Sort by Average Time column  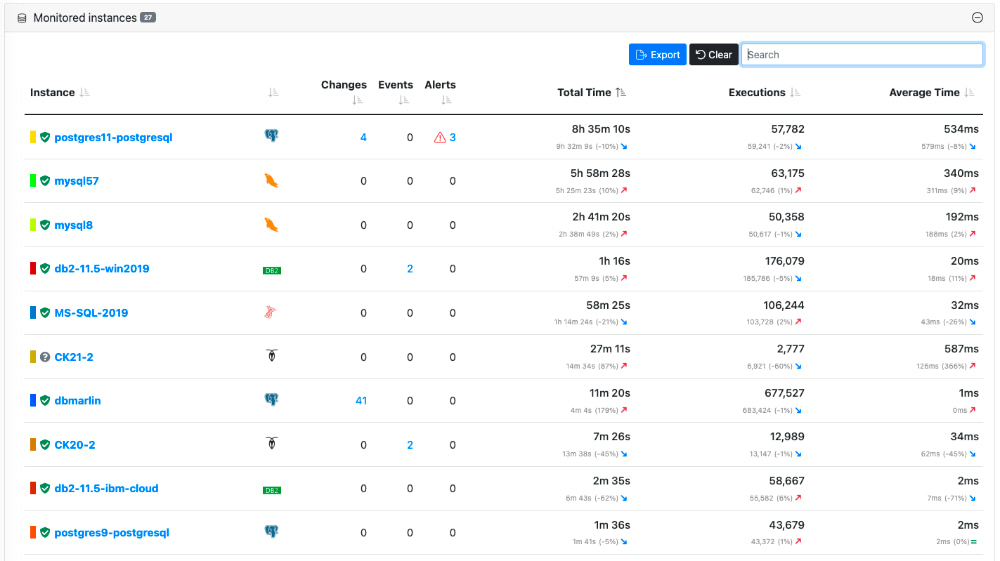[x=969, y=93]
